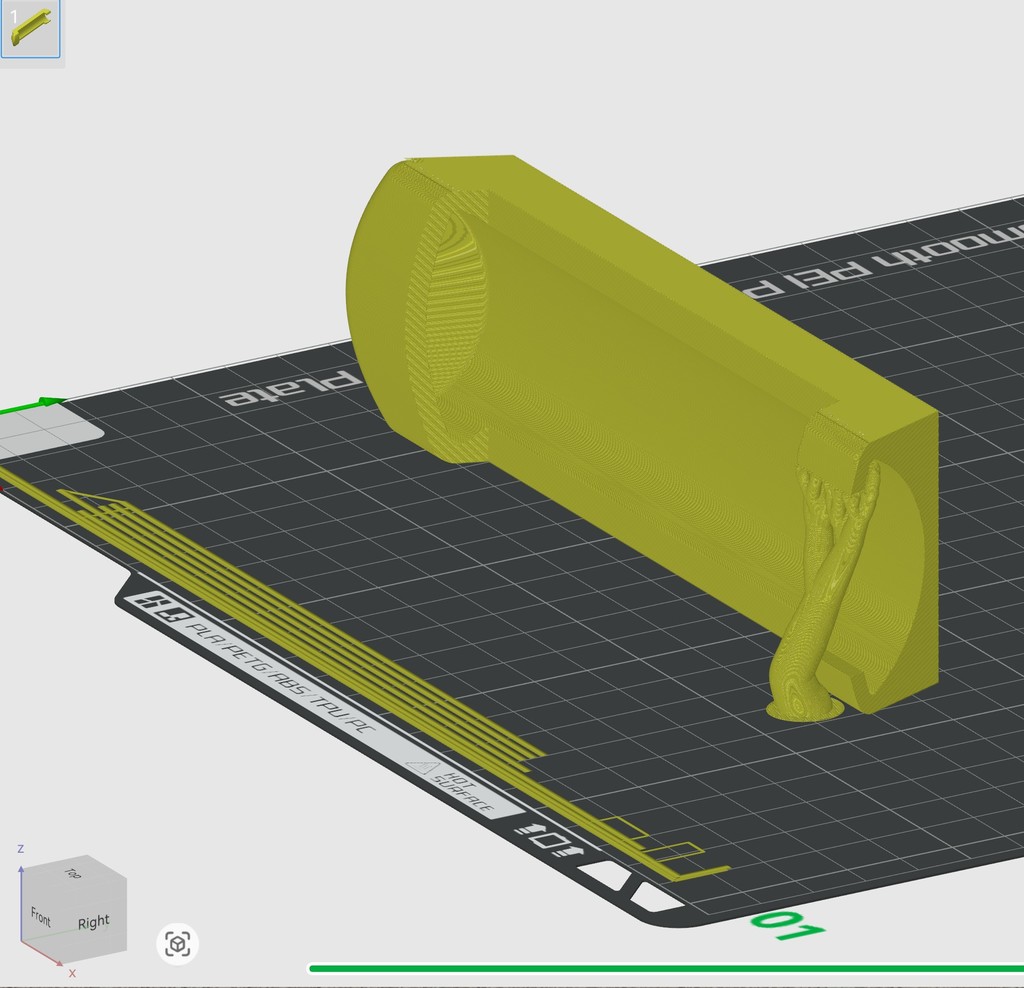Click the Right face of view cube

pyautogui.click(x=94, y=921)
